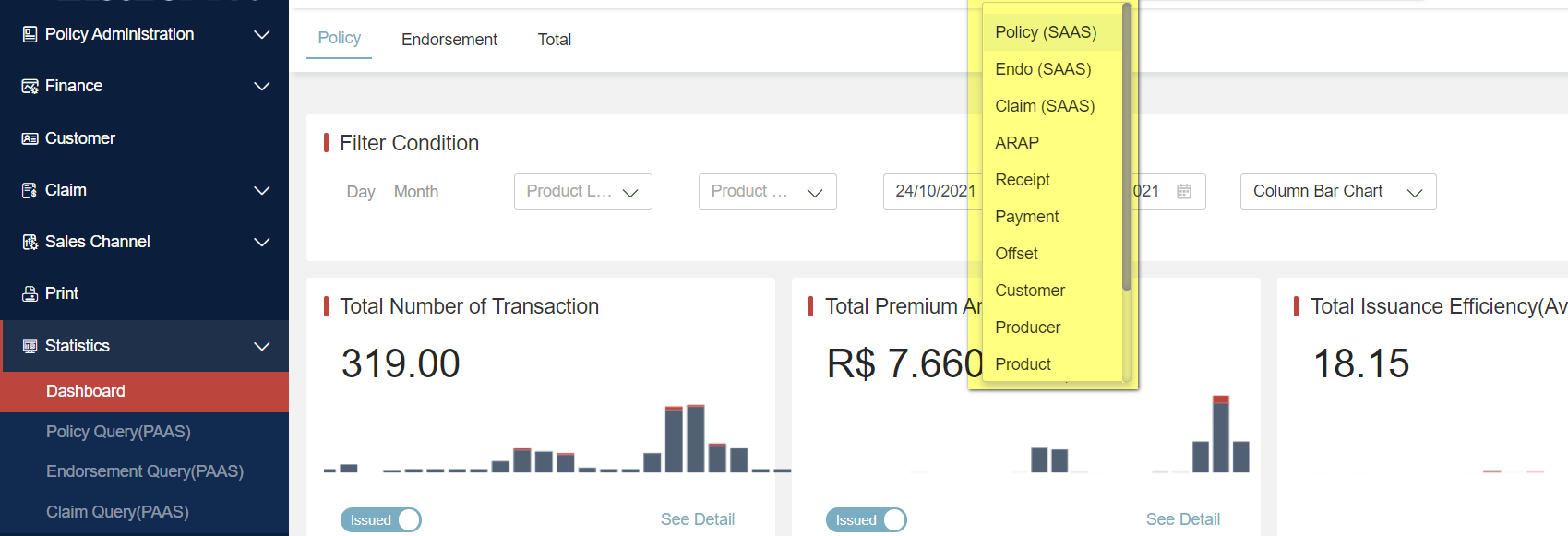Click the Policy Administration sidebar icon
1568x536 pixels.
[30, 34]
